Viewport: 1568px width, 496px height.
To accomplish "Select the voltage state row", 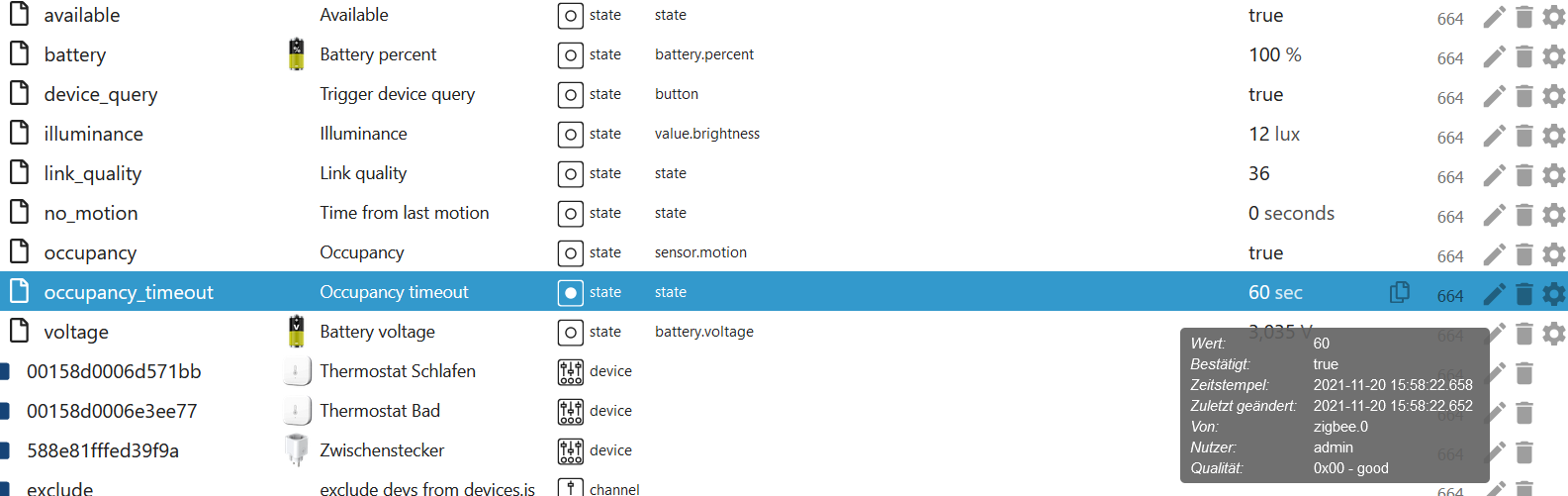I will 76,332.
